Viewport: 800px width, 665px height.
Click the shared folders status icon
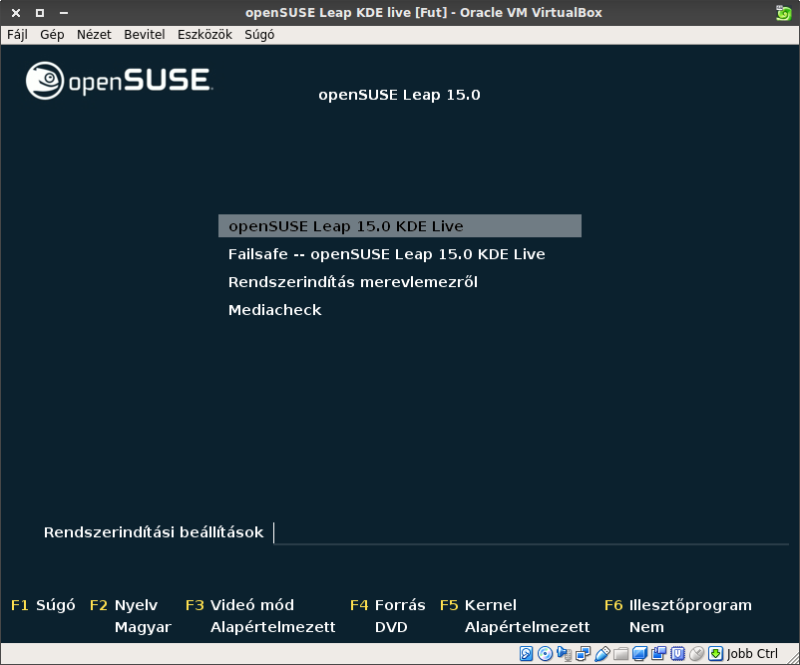pos(621,653)
